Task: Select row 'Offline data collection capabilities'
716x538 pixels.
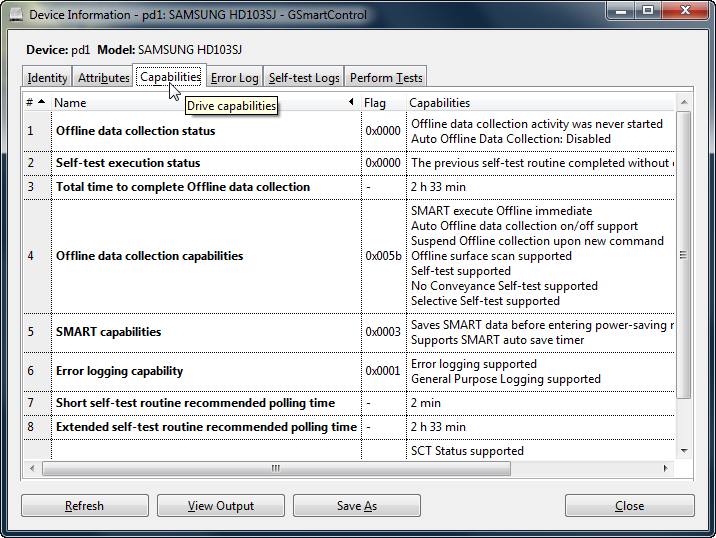Action: 349,256
